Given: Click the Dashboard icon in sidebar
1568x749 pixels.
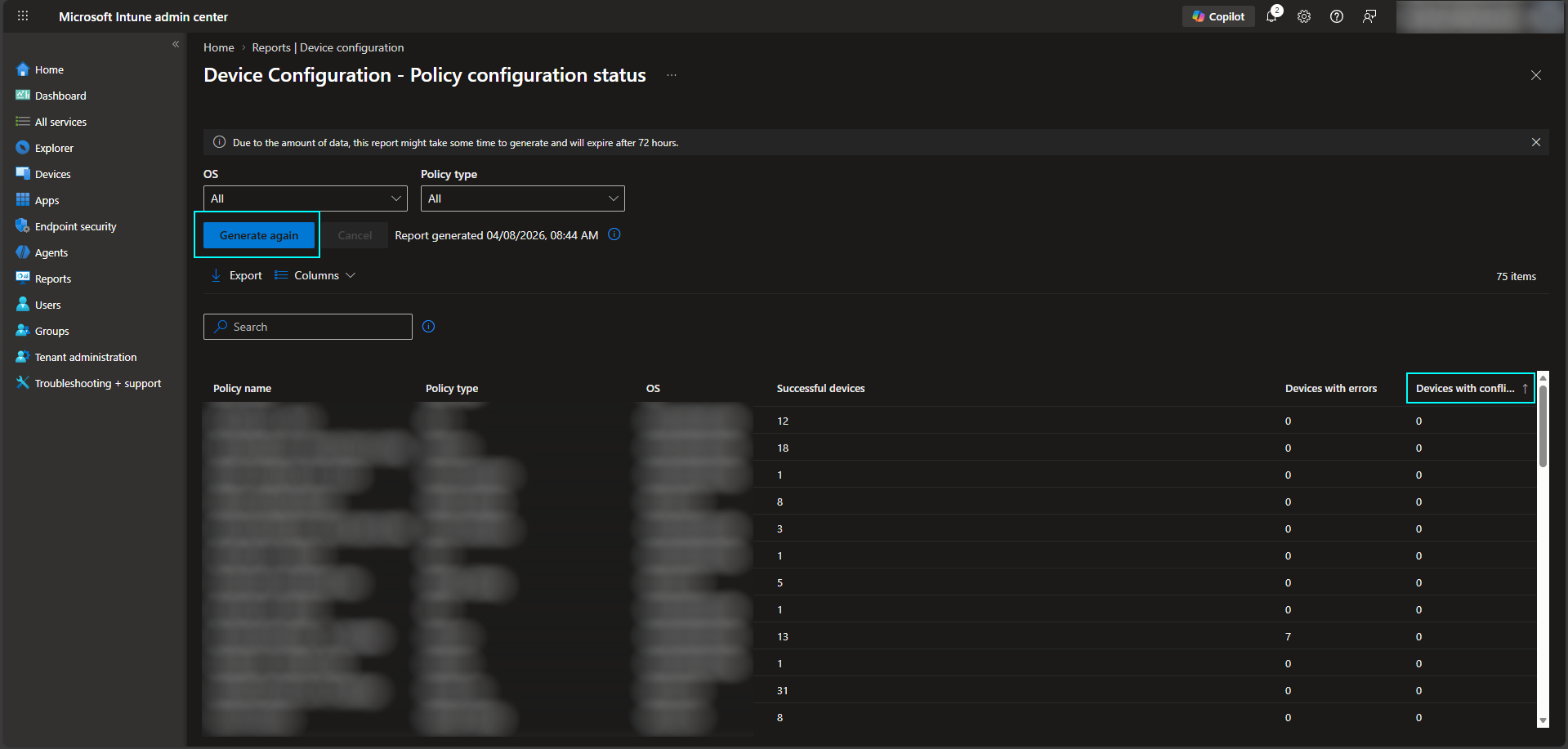Looking at the screenshot, I should pos(23,96).
